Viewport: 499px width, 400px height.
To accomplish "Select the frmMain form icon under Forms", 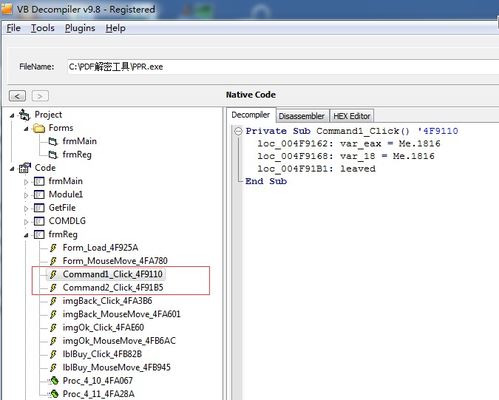I will coord(53,141).
